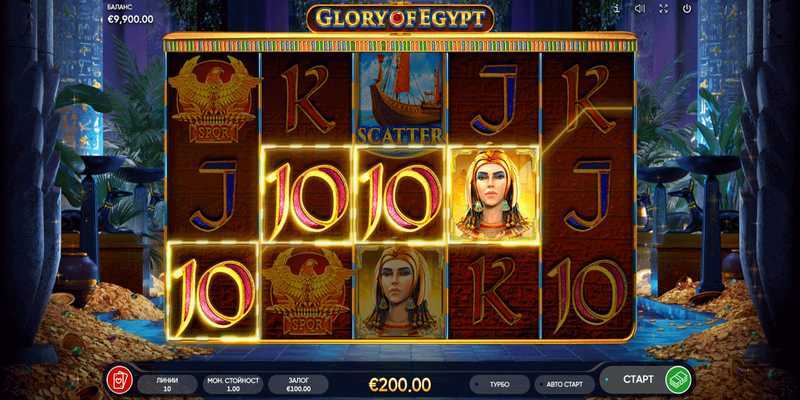Viewport: 800px width, 400px height.
Task: Click the bottom-left glowing 10 symbol
Action: point(213,291)
